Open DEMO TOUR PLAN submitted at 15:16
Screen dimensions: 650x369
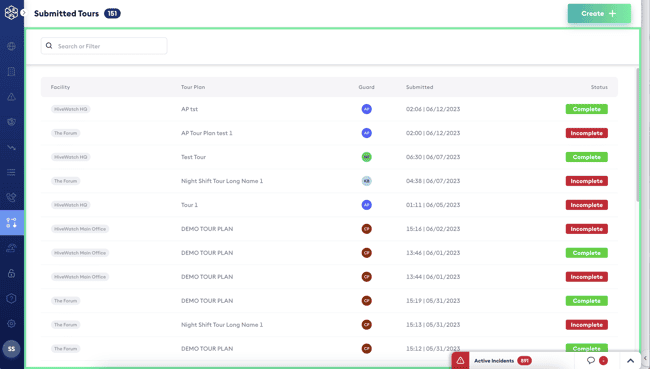click(207, 229)
